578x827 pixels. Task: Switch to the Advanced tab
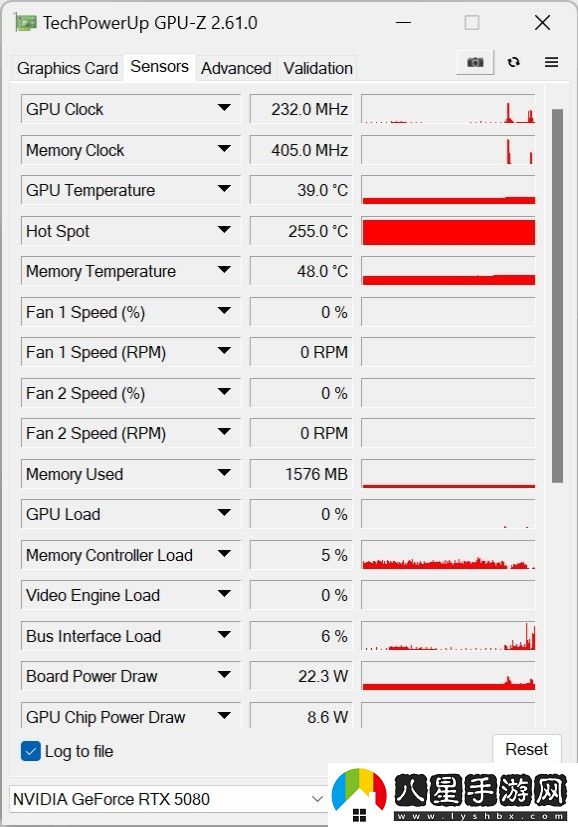pos(236,68)
